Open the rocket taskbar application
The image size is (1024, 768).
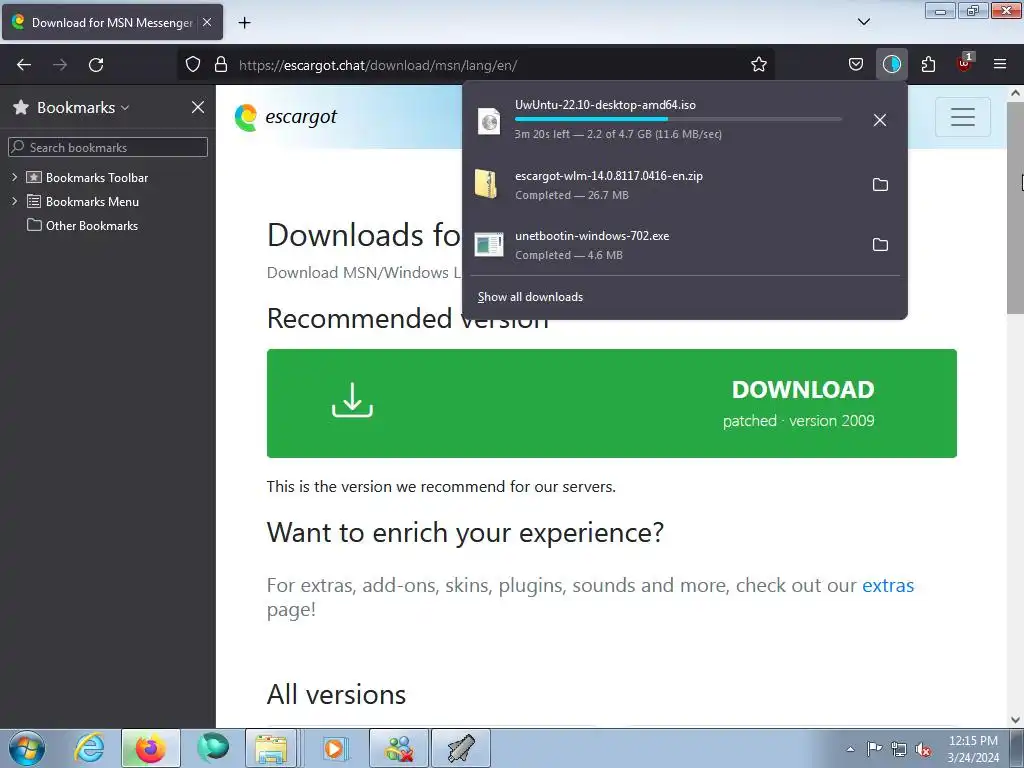[461, 748]
